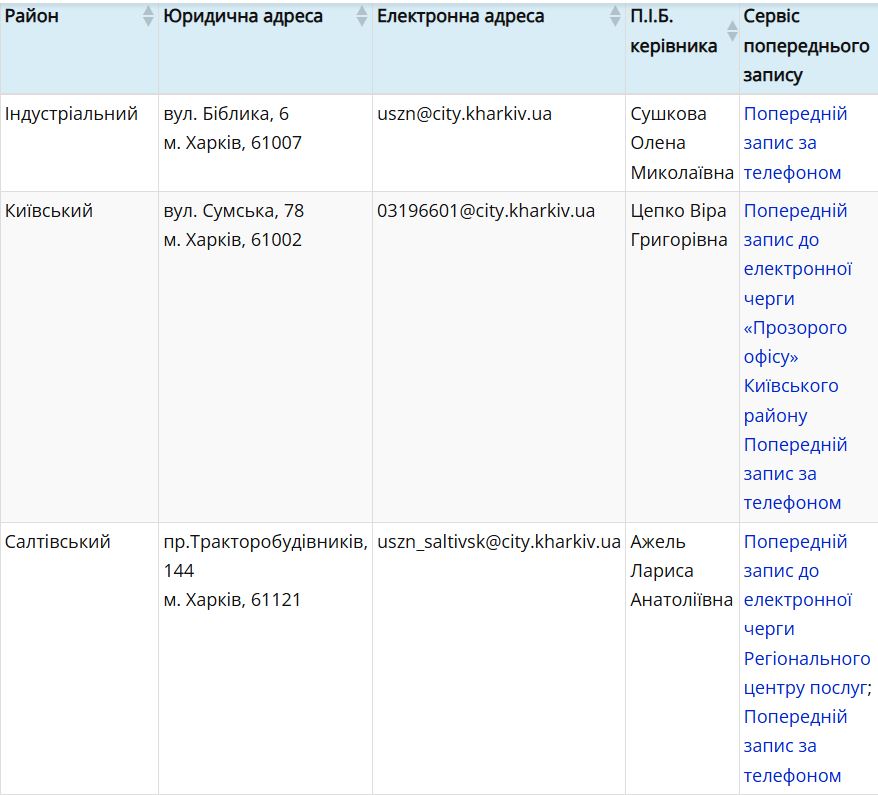
Task: Click the Сервіс попереднього запису column header
Action: tap(806, 46)
